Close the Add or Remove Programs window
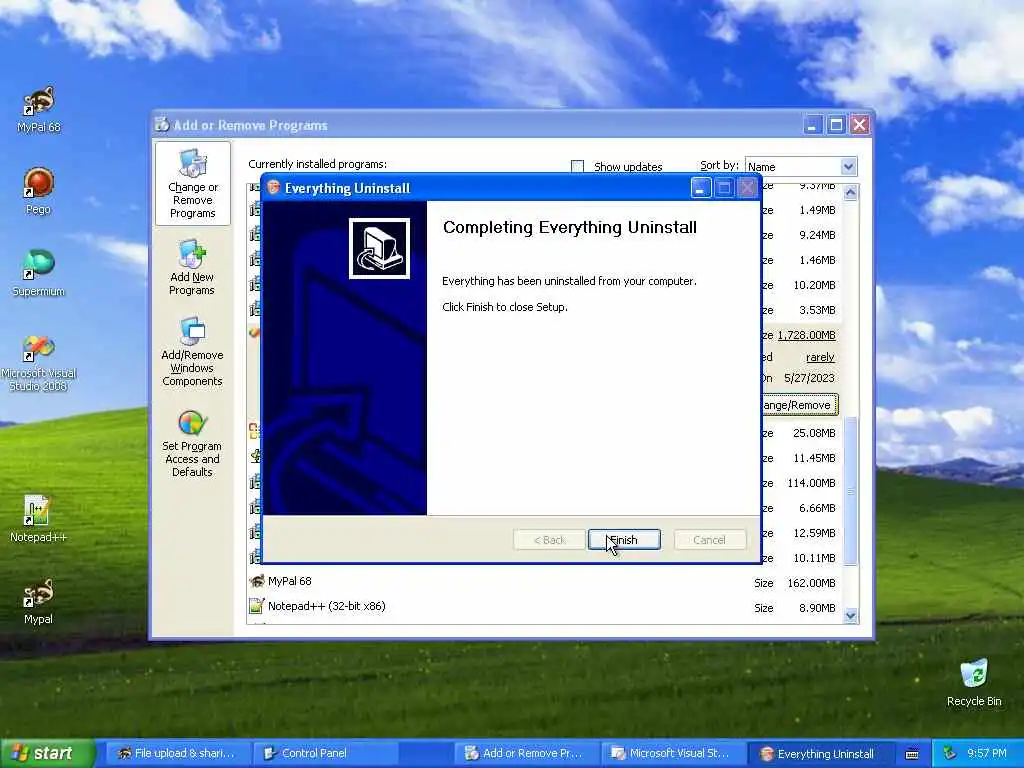 point(859,125)
